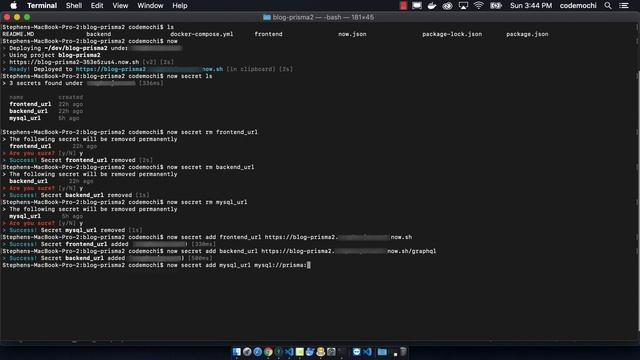The height and width of the screenshot is (360, 640).
Task: Open the View menu
Action: pyautogui.click(x=120, y=5)
